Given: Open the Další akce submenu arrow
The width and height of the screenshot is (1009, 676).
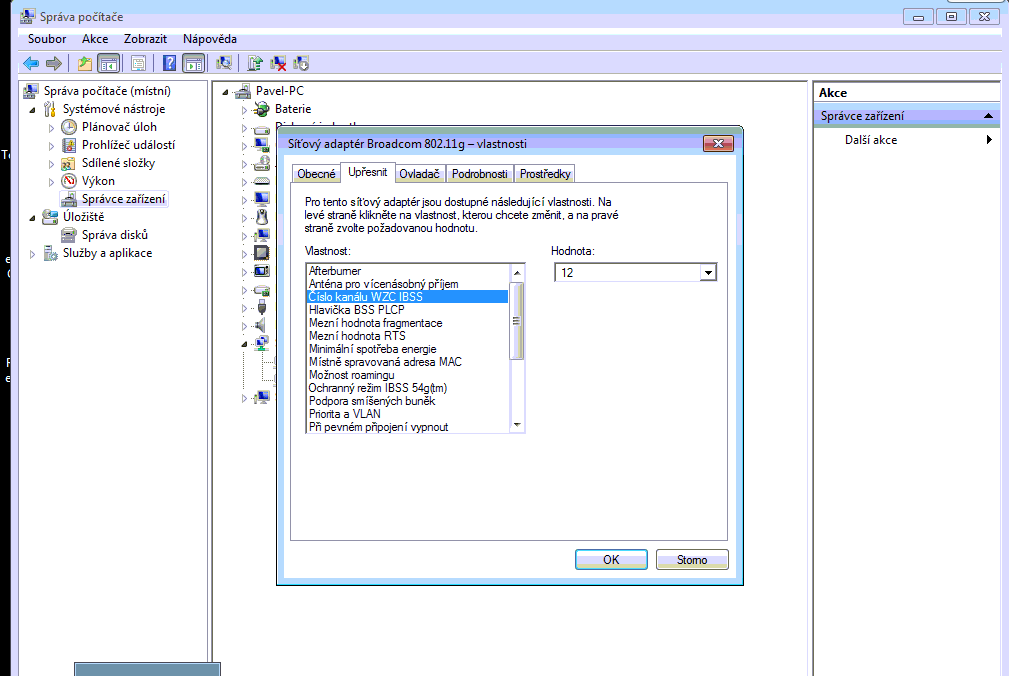Looking at the screenshot, I should point(989,140).
